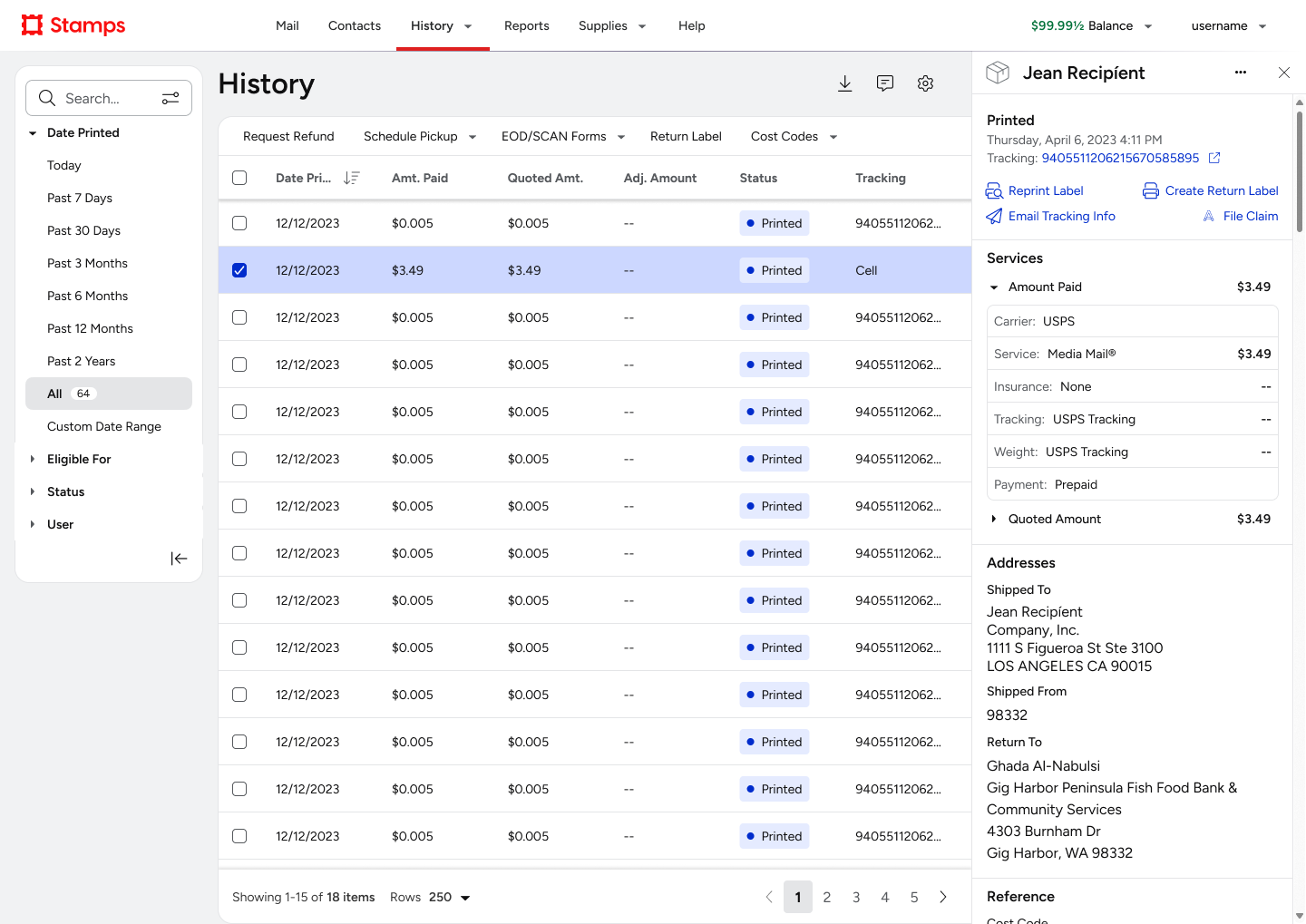1306x924 pixels.
Task: Go to page 2 of results
Action: (x=826, y=898)
